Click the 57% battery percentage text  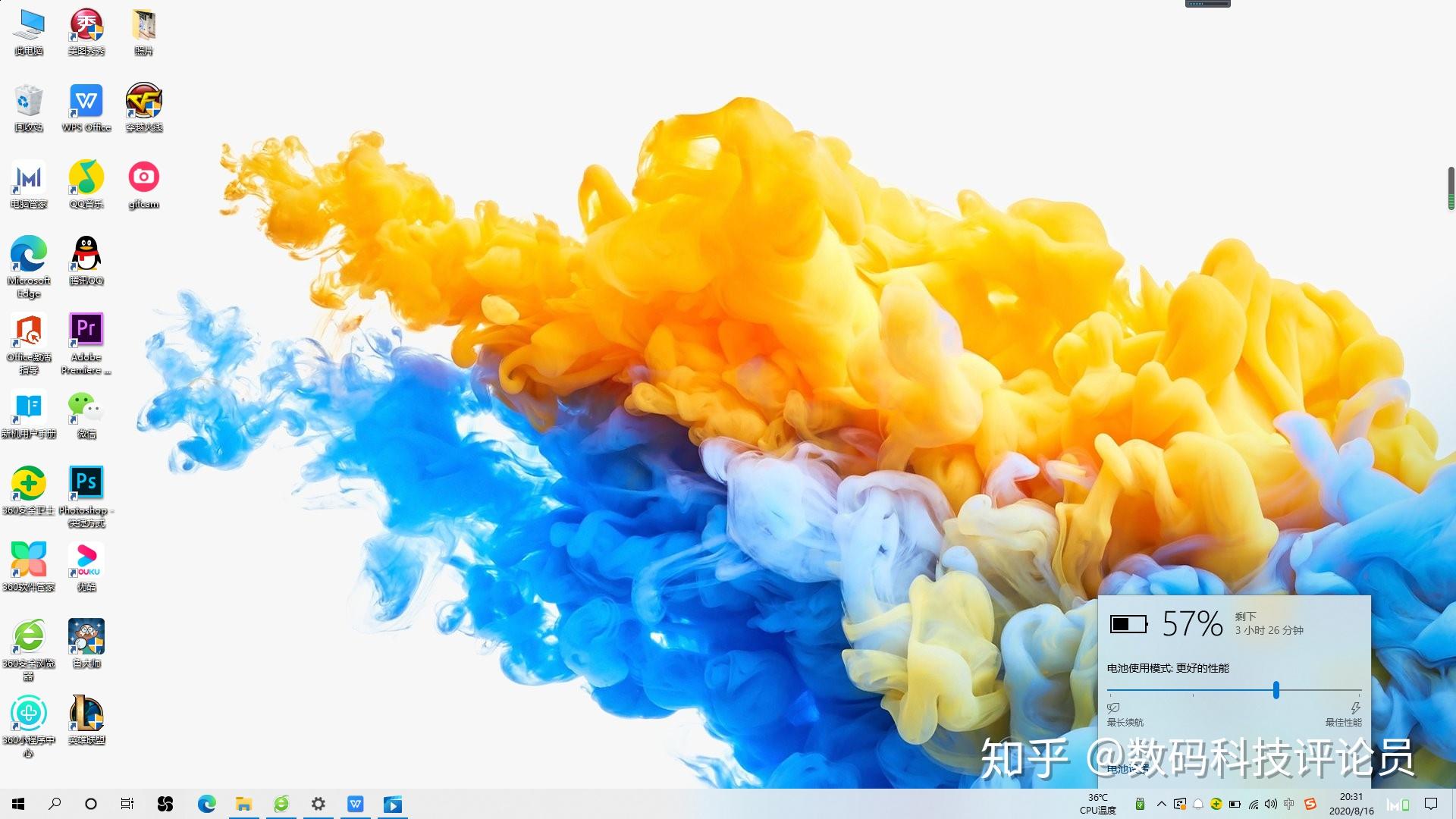coord(1192,623)
